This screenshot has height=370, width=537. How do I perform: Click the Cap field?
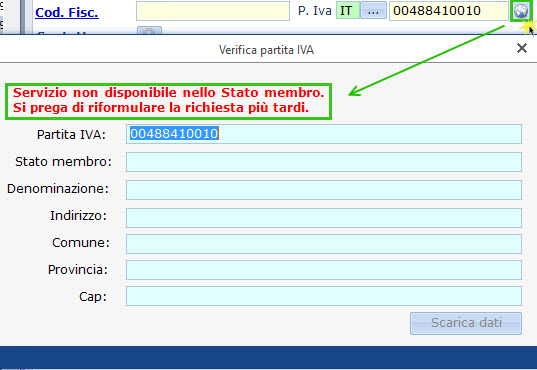click(324, 296)
